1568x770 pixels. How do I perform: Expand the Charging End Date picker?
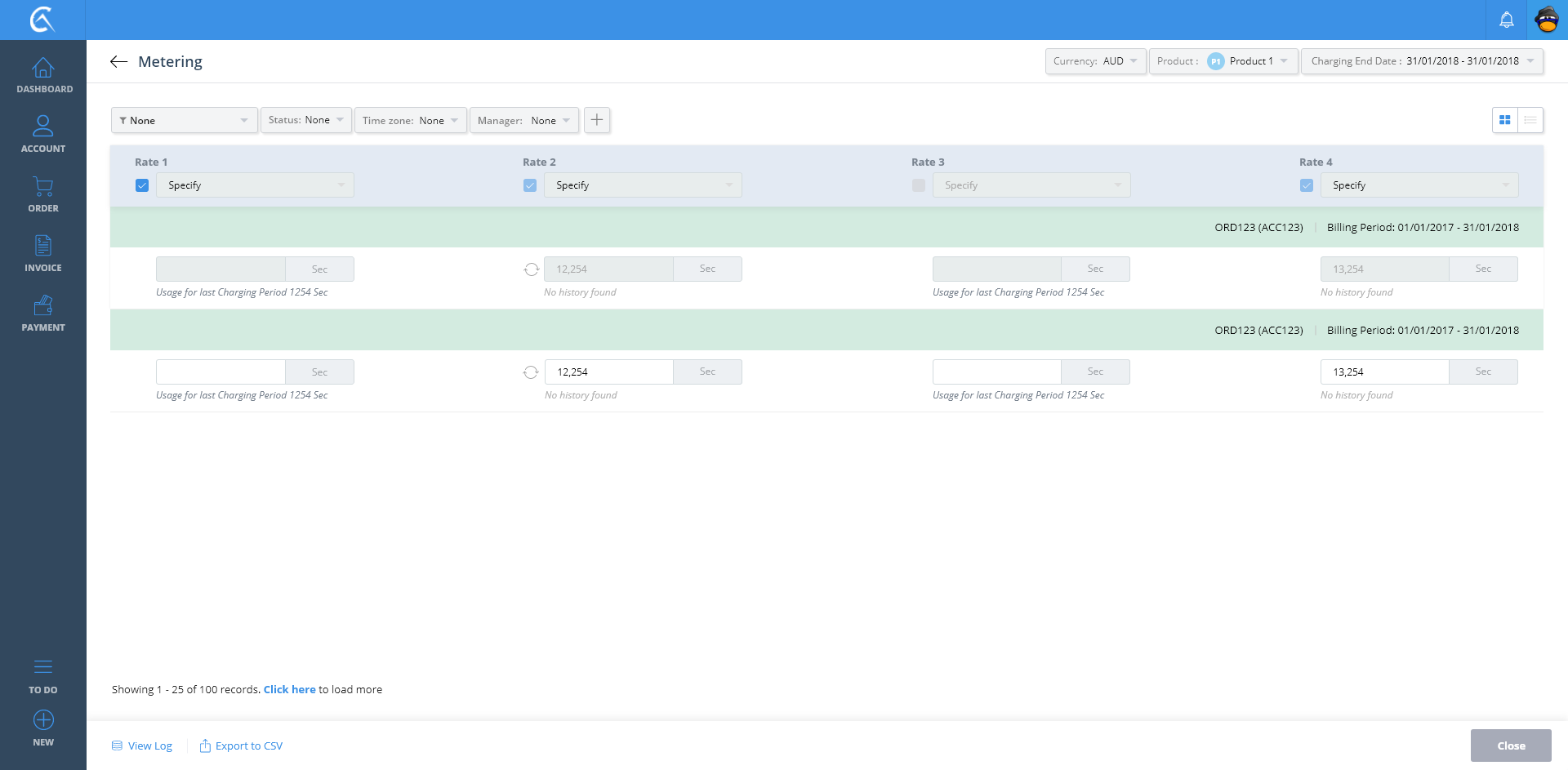pyautogui.click(x=1422, y=61)
